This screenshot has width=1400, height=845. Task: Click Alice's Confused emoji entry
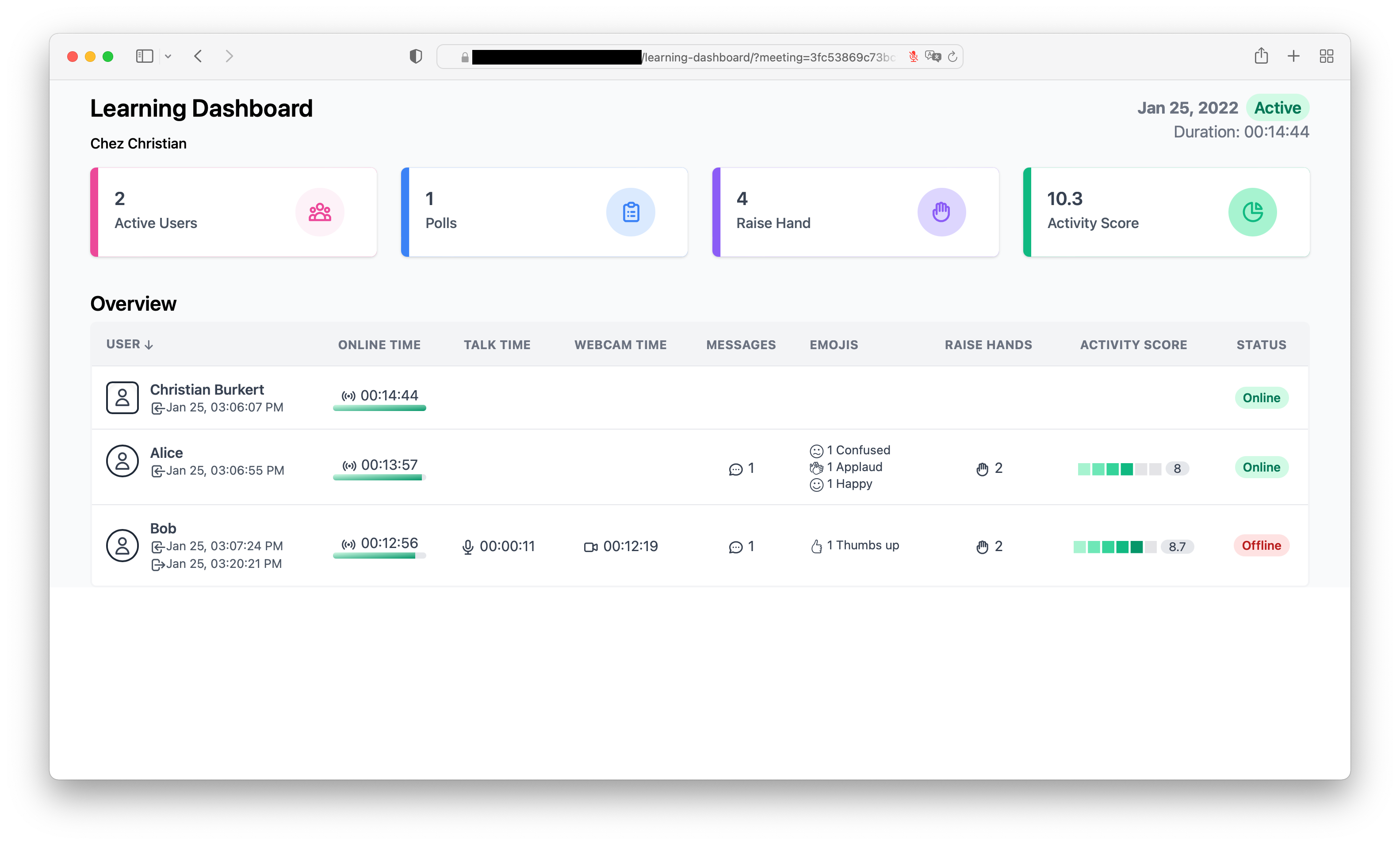click(x=850, y=450)
